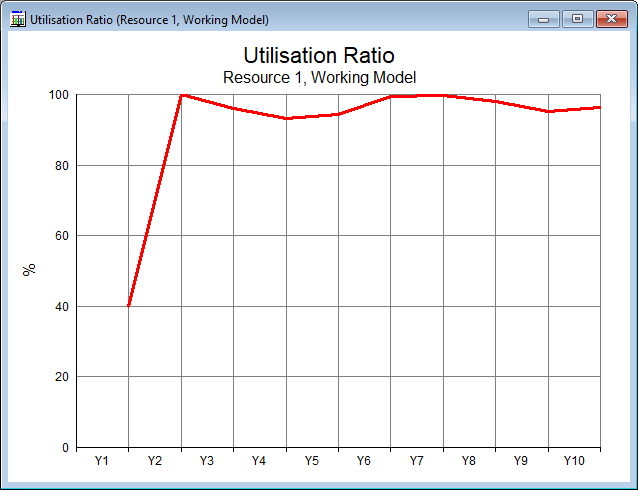Select the Y5 axis label
Image resolution: width=638 pixels, height=490 pixels.
(x=312, y=461)
